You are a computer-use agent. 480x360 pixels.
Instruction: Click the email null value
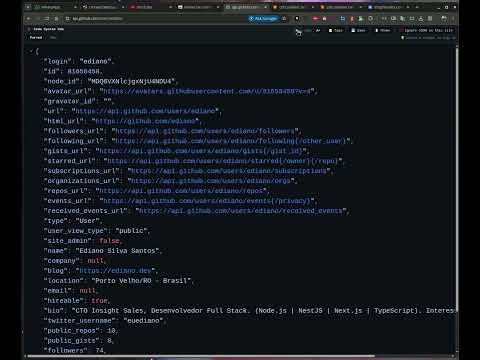point(87,291)
